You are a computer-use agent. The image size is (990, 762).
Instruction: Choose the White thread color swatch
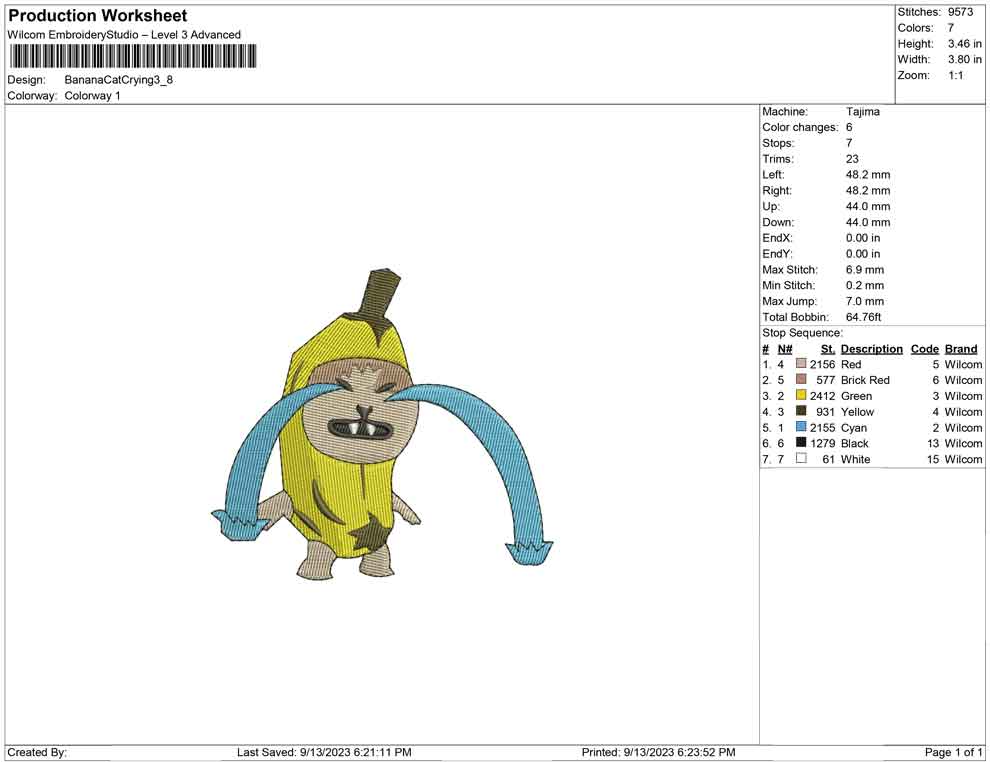coord(801,459)
